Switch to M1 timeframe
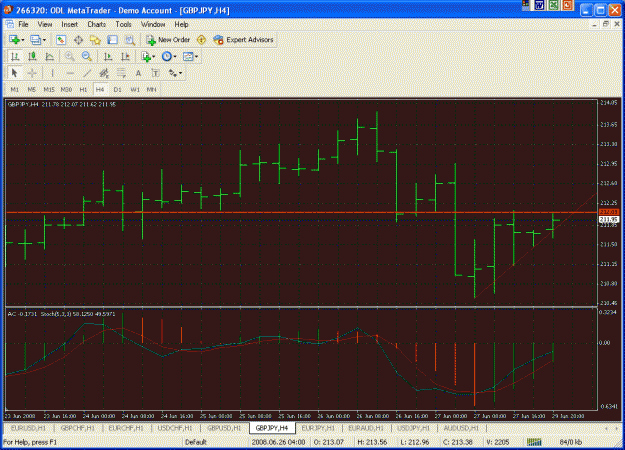This screenshot has width=625, height=450. point(15,90)
